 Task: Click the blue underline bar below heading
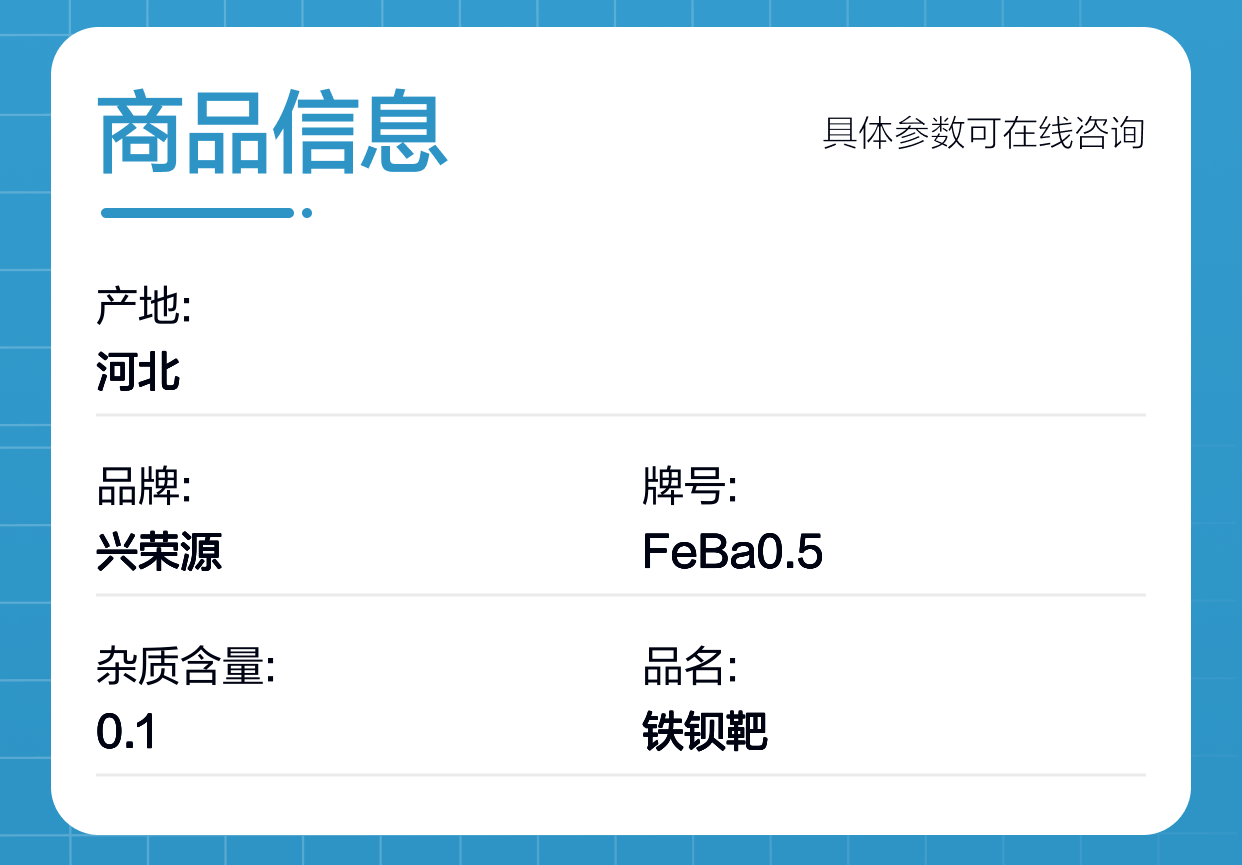point(197,213)
